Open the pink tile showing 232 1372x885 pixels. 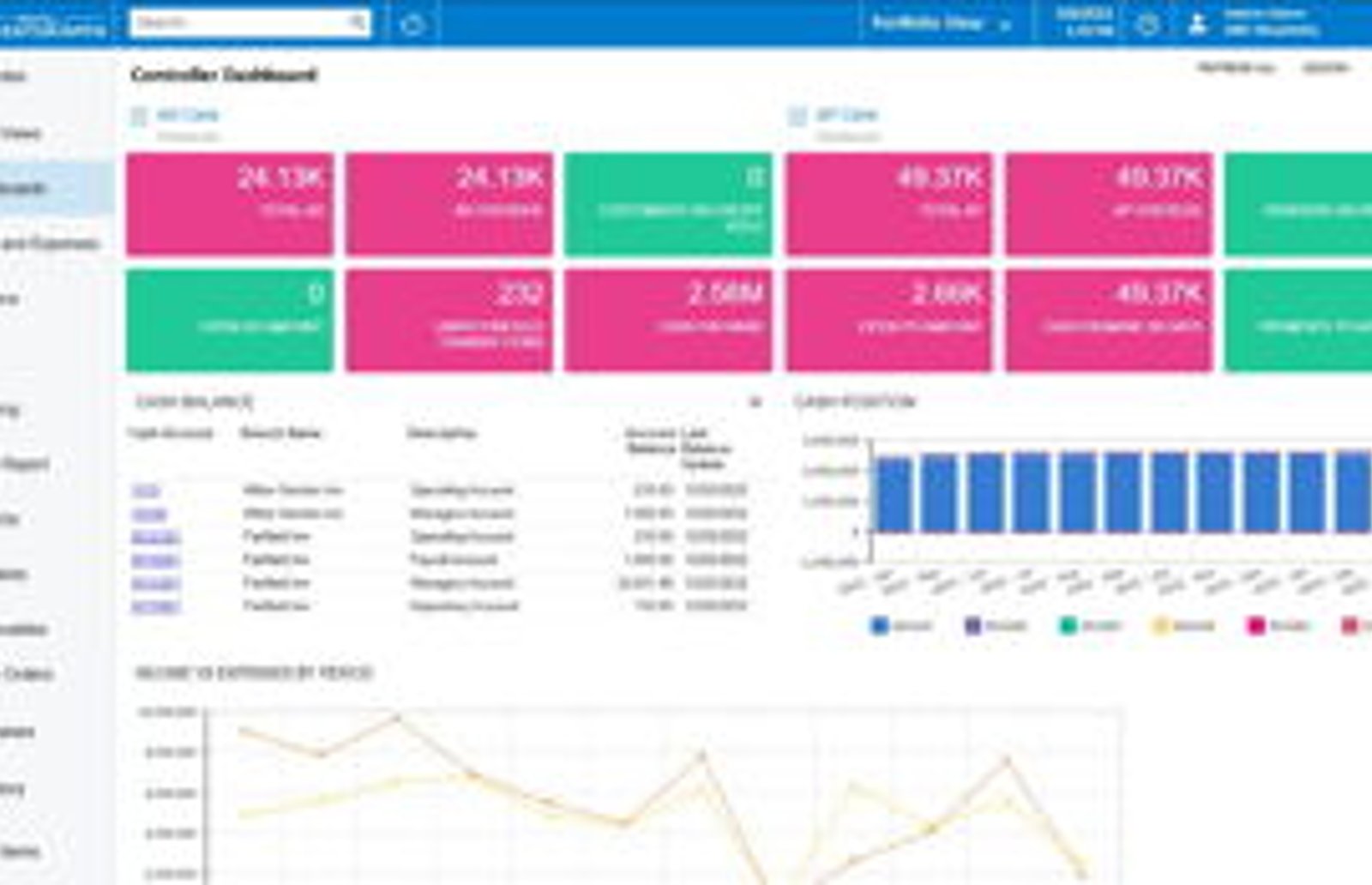[x=449, y=321]
